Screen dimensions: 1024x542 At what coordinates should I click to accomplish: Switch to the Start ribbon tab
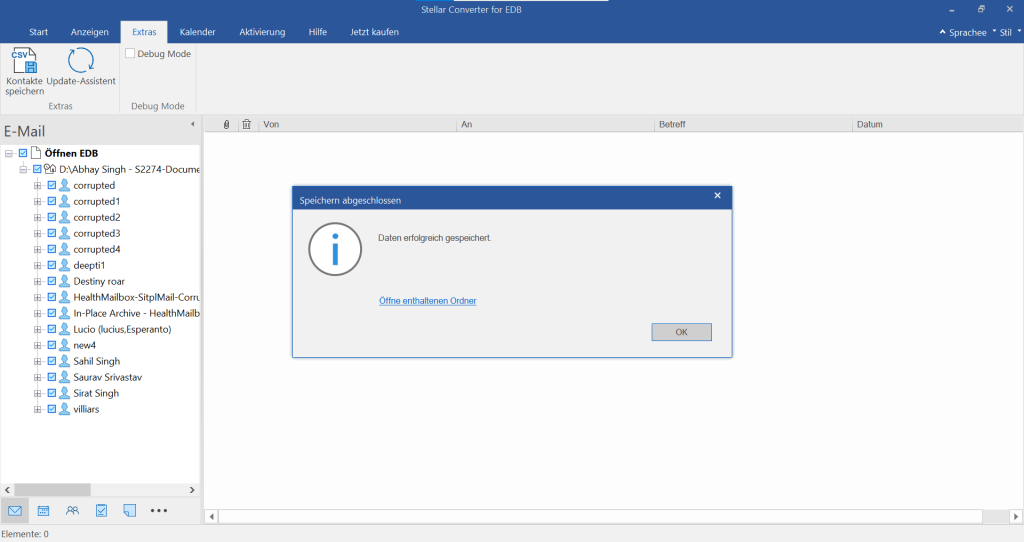coord(39,32)
